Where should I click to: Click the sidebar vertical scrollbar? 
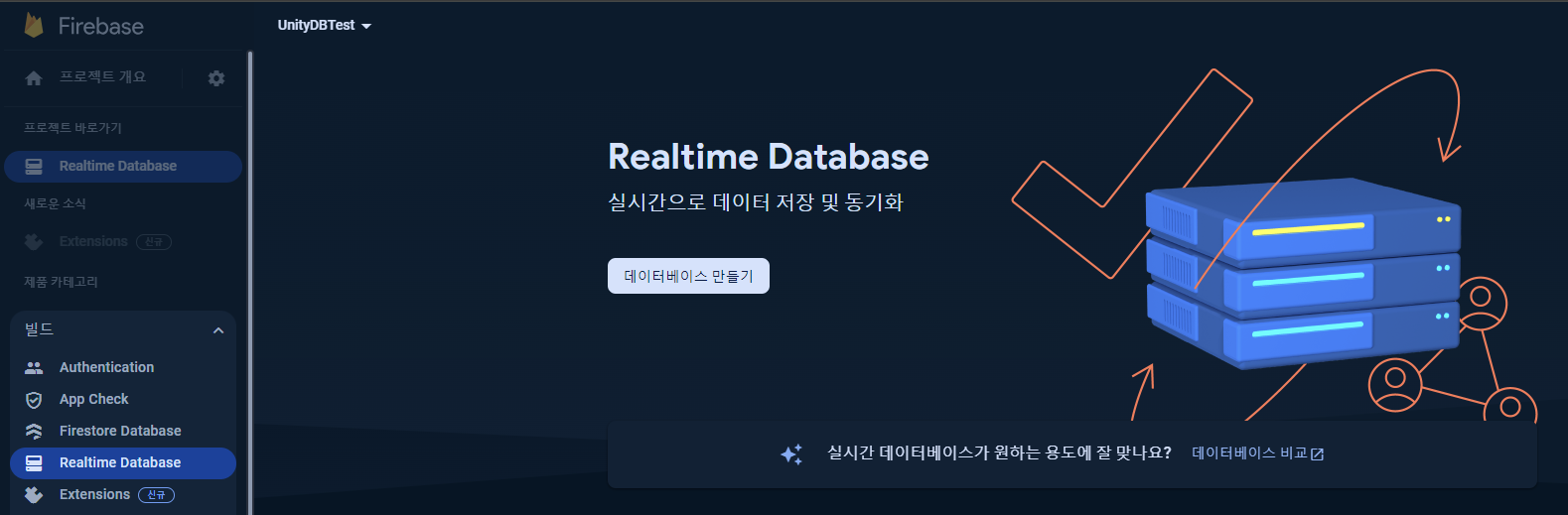(x=250, y=283)
